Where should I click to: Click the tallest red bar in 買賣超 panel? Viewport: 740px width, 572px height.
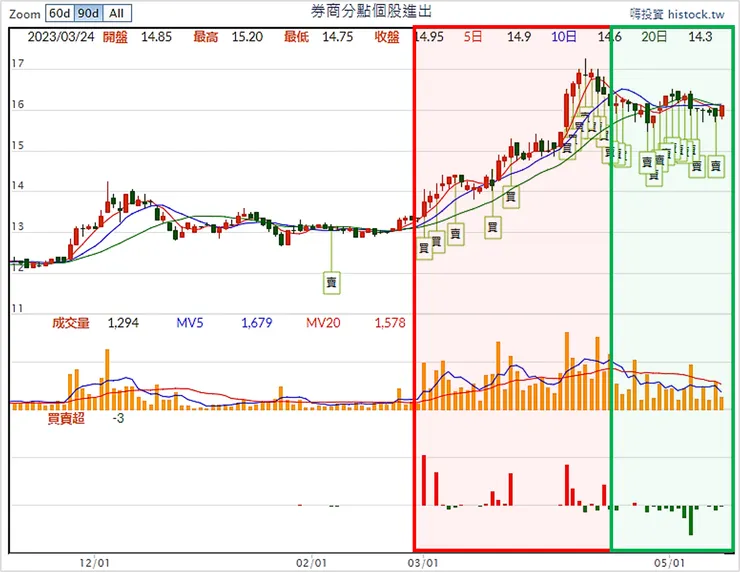[424, 480]
